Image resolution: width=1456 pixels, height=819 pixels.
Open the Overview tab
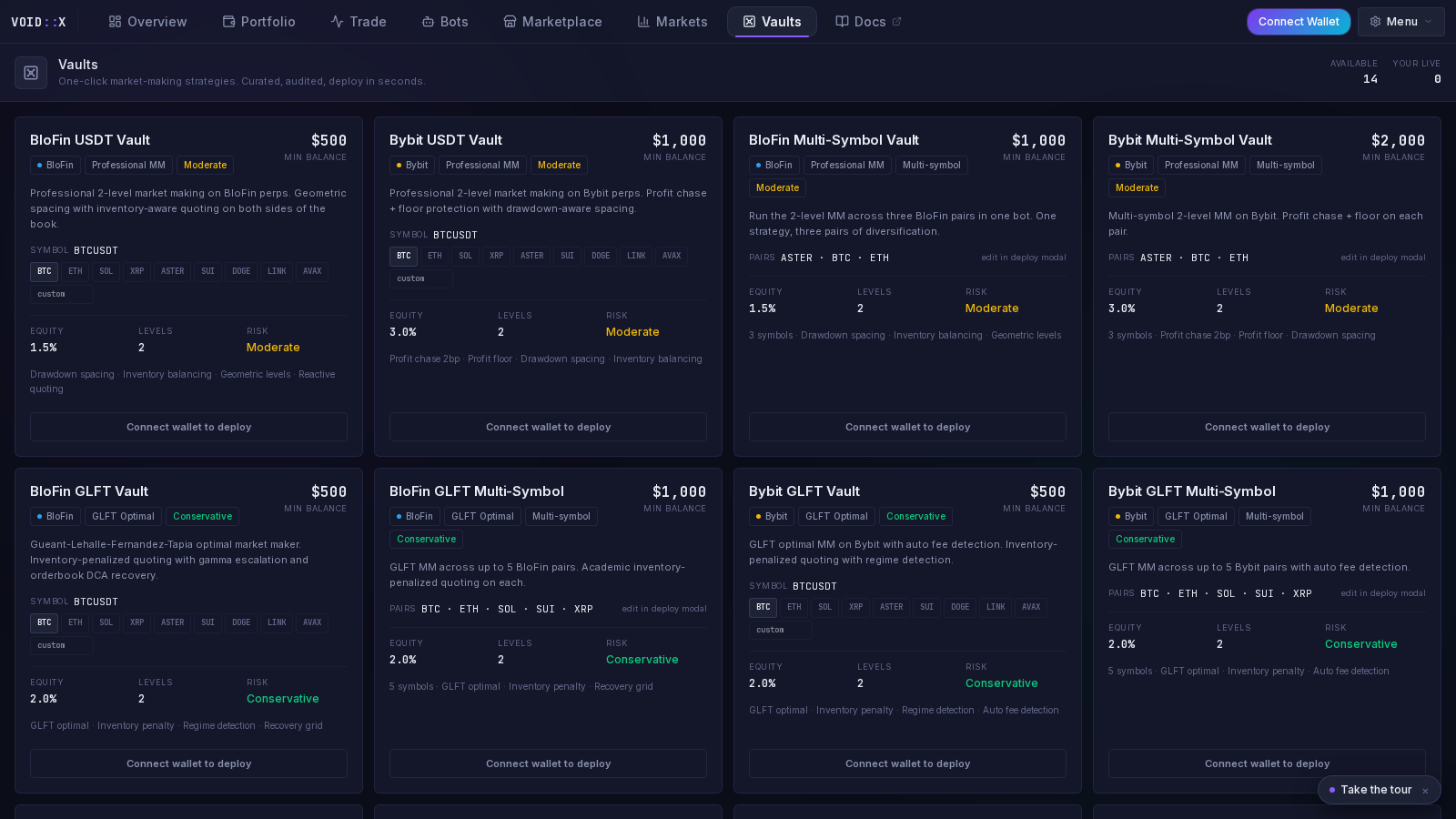147,22
